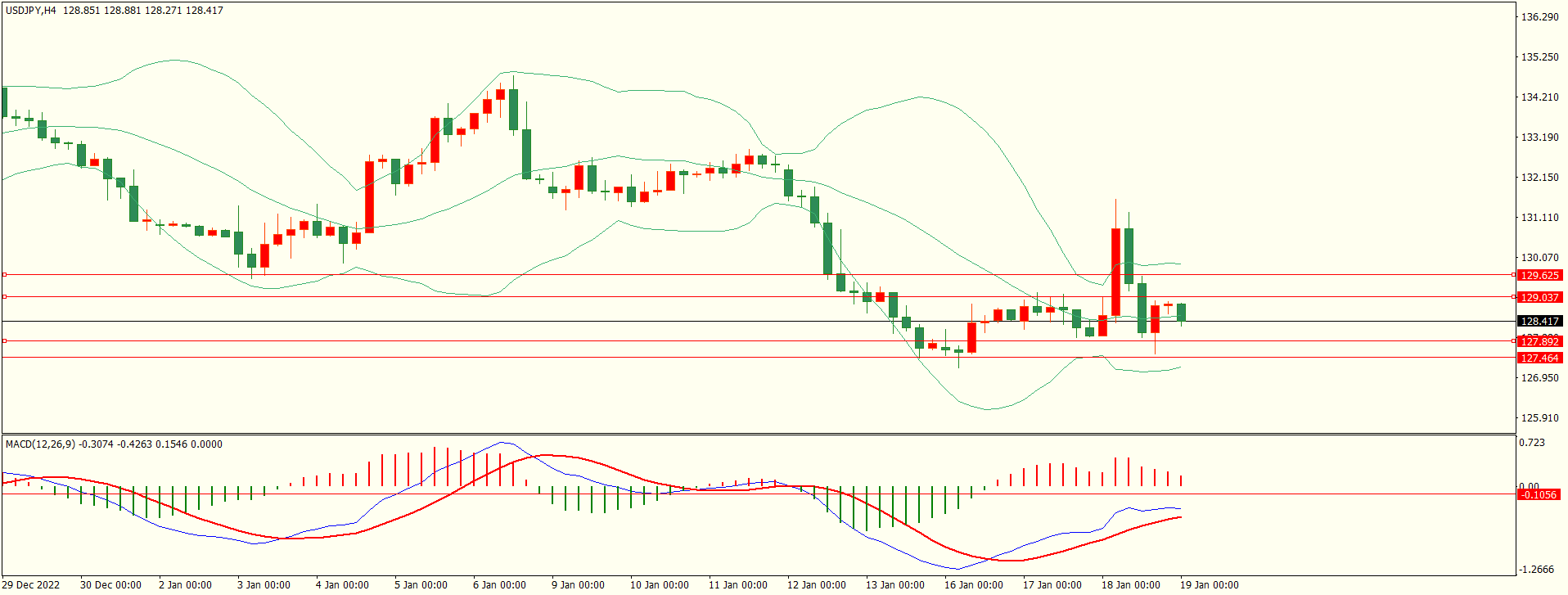1568x595 pixels.
Task: Click the 126.950 price axis value
Action: (1539, 378)
